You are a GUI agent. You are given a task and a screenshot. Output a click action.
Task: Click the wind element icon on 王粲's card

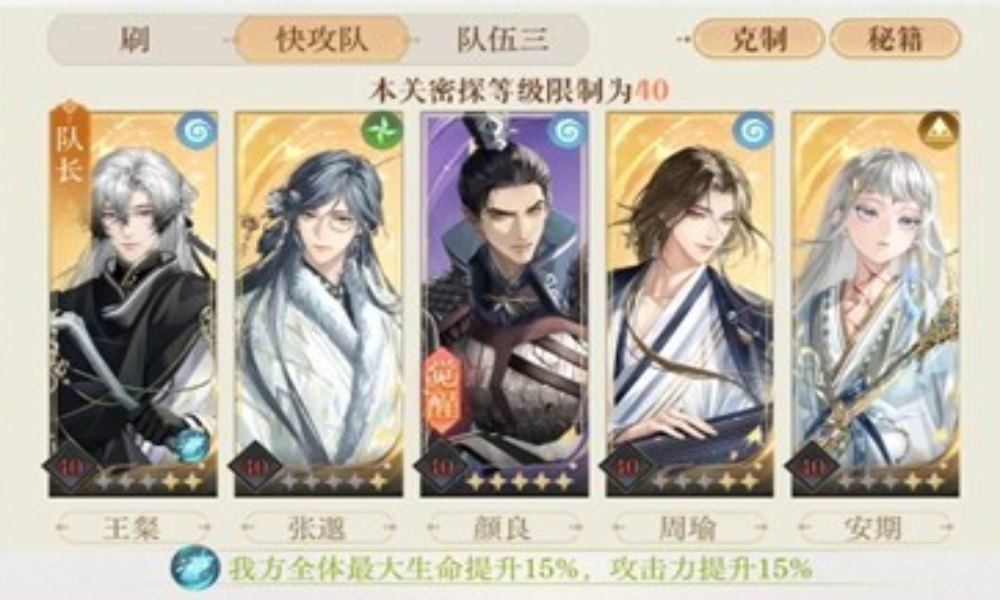click(196, 131)
